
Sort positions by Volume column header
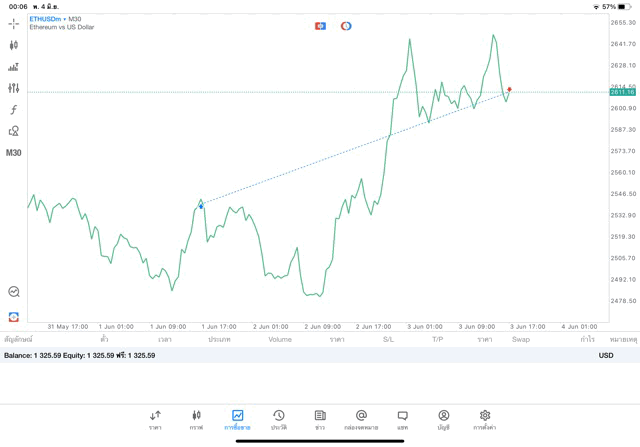click(x=280, y=340)
